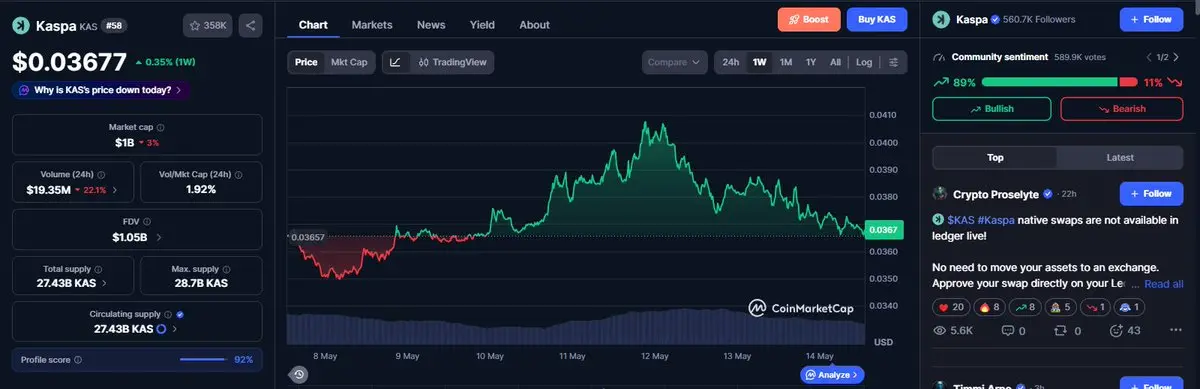Click the $KAS cashtag in the post
The width and height of the screenshot is (1200, 389).
click(x=960, y=220)
